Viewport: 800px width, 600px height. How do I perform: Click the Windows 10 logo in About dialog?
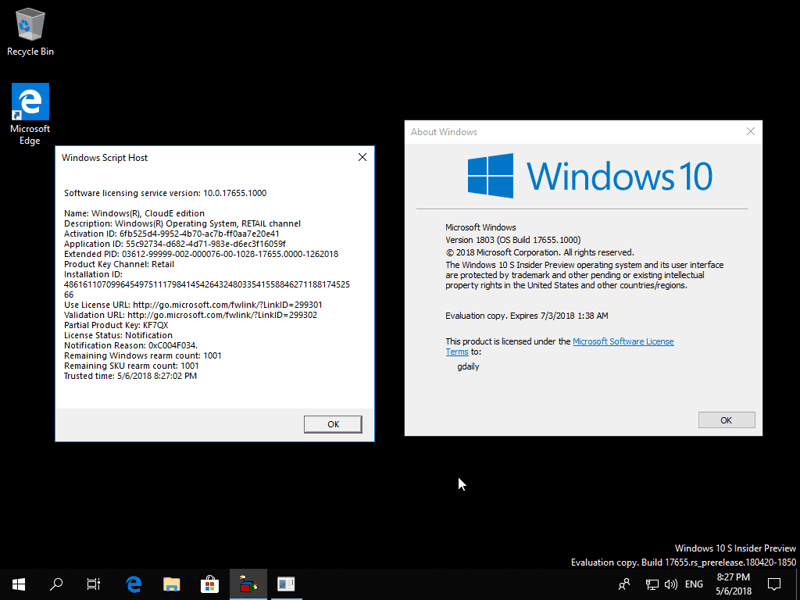pos(590,176)
